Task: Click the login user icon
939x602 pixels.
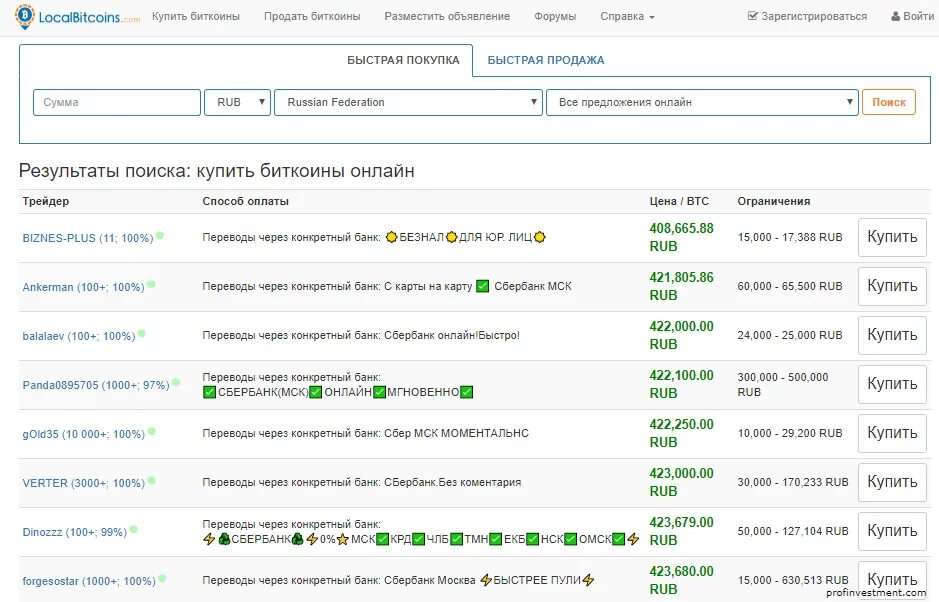Action: tap(895, 16)
